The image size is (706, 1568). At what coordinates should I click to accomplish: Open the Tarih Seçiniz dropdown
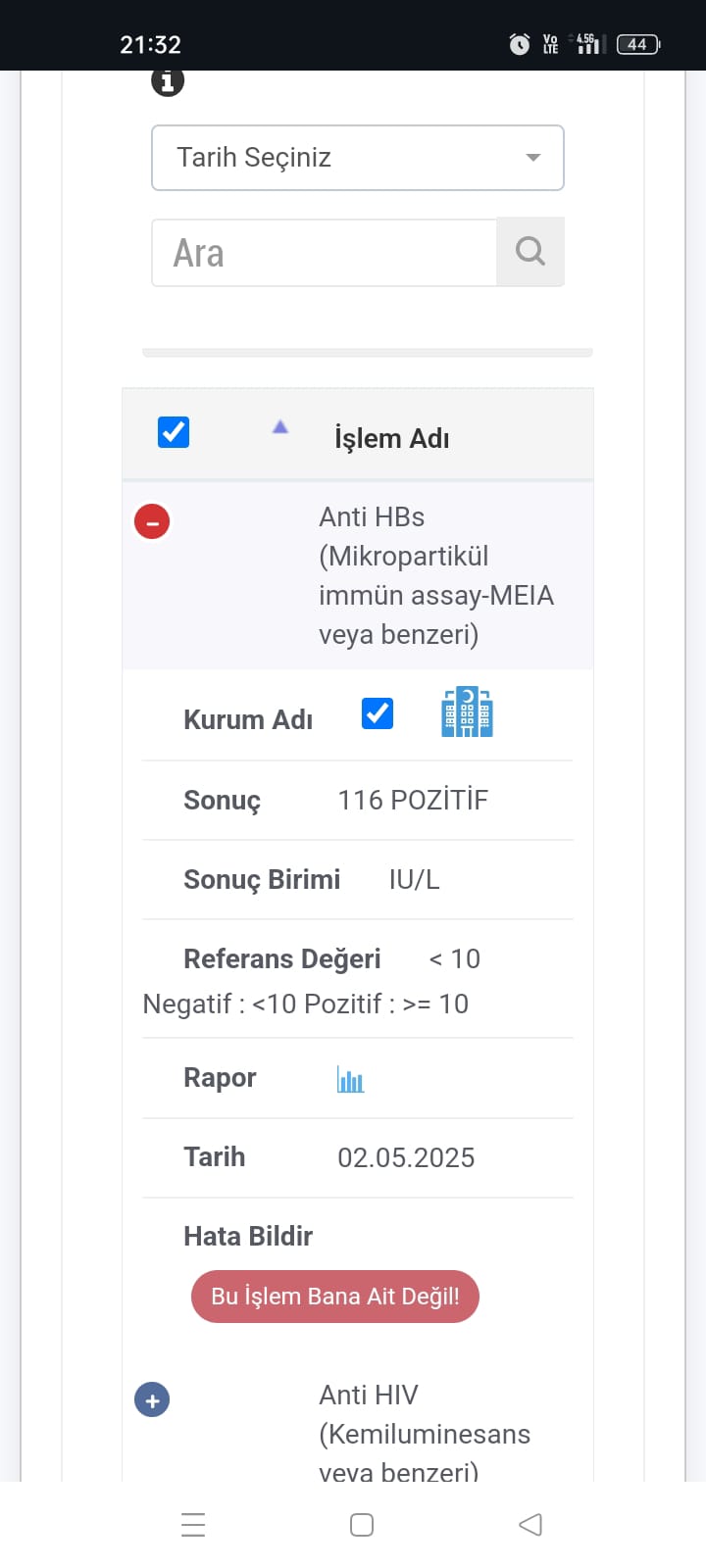(x=358, y=158)
